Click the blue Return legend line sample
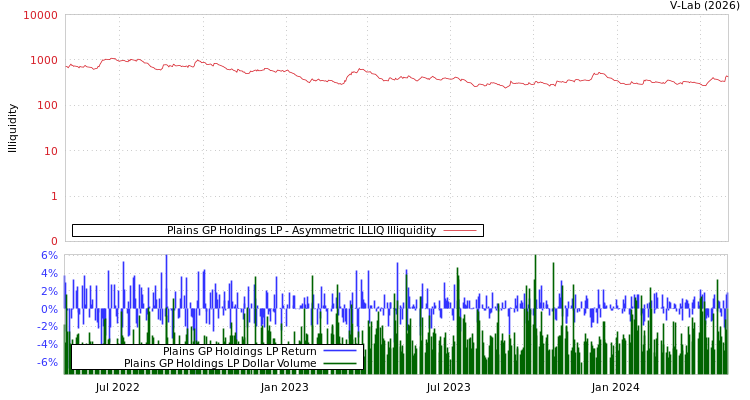 [339, 352]
